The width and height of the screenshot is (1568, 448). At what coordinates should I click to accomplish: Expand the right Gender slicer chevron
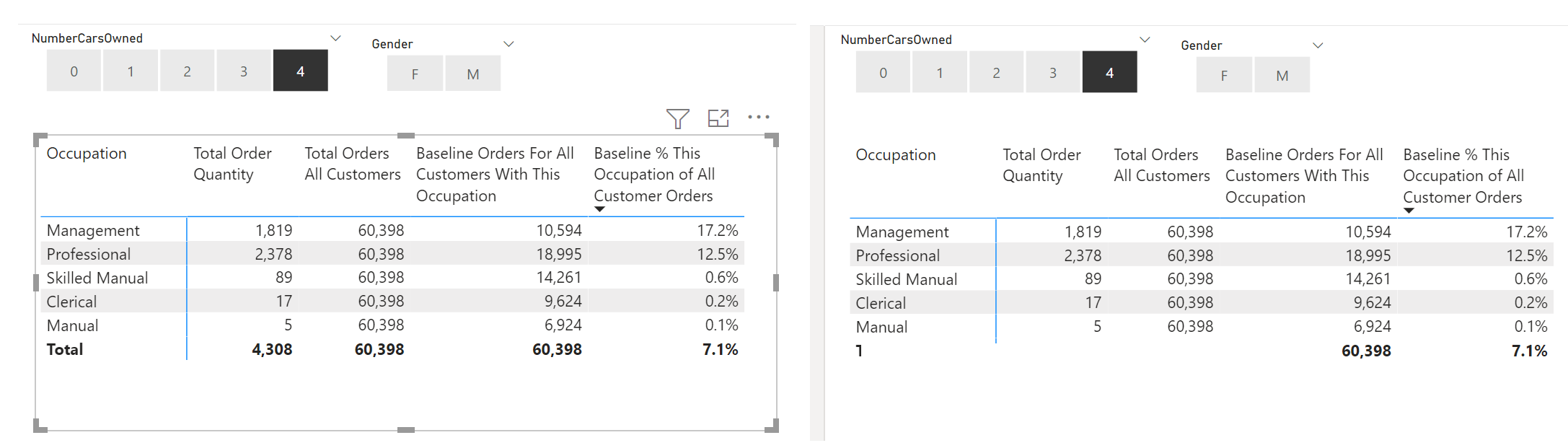pyautogui.click(x=1318, y=45)
